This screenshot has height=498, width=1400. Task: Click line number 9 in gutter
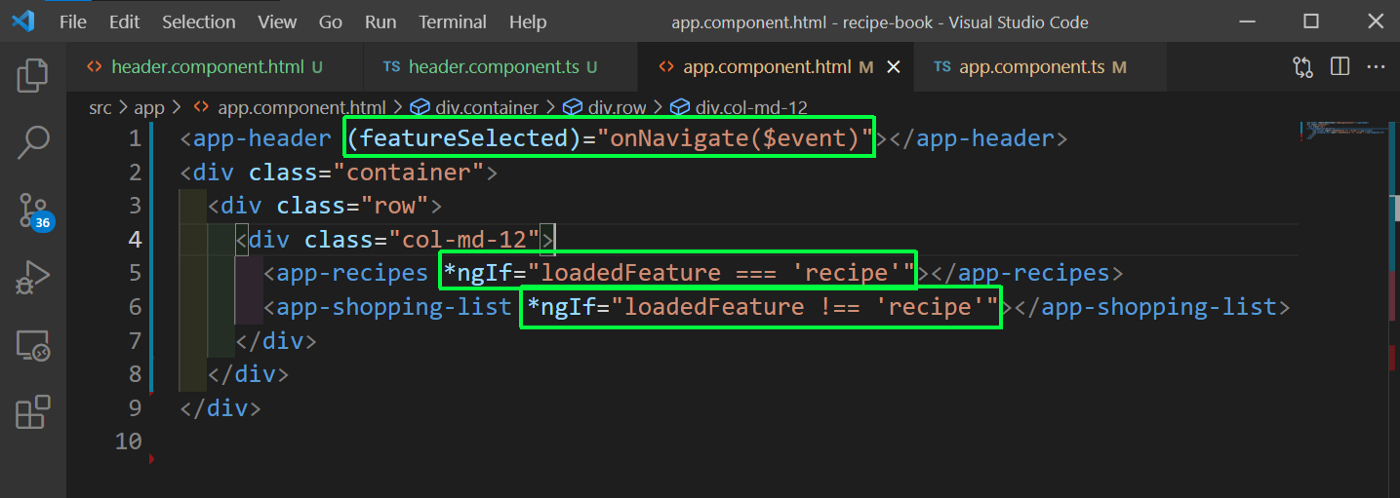tap(134, 408)
